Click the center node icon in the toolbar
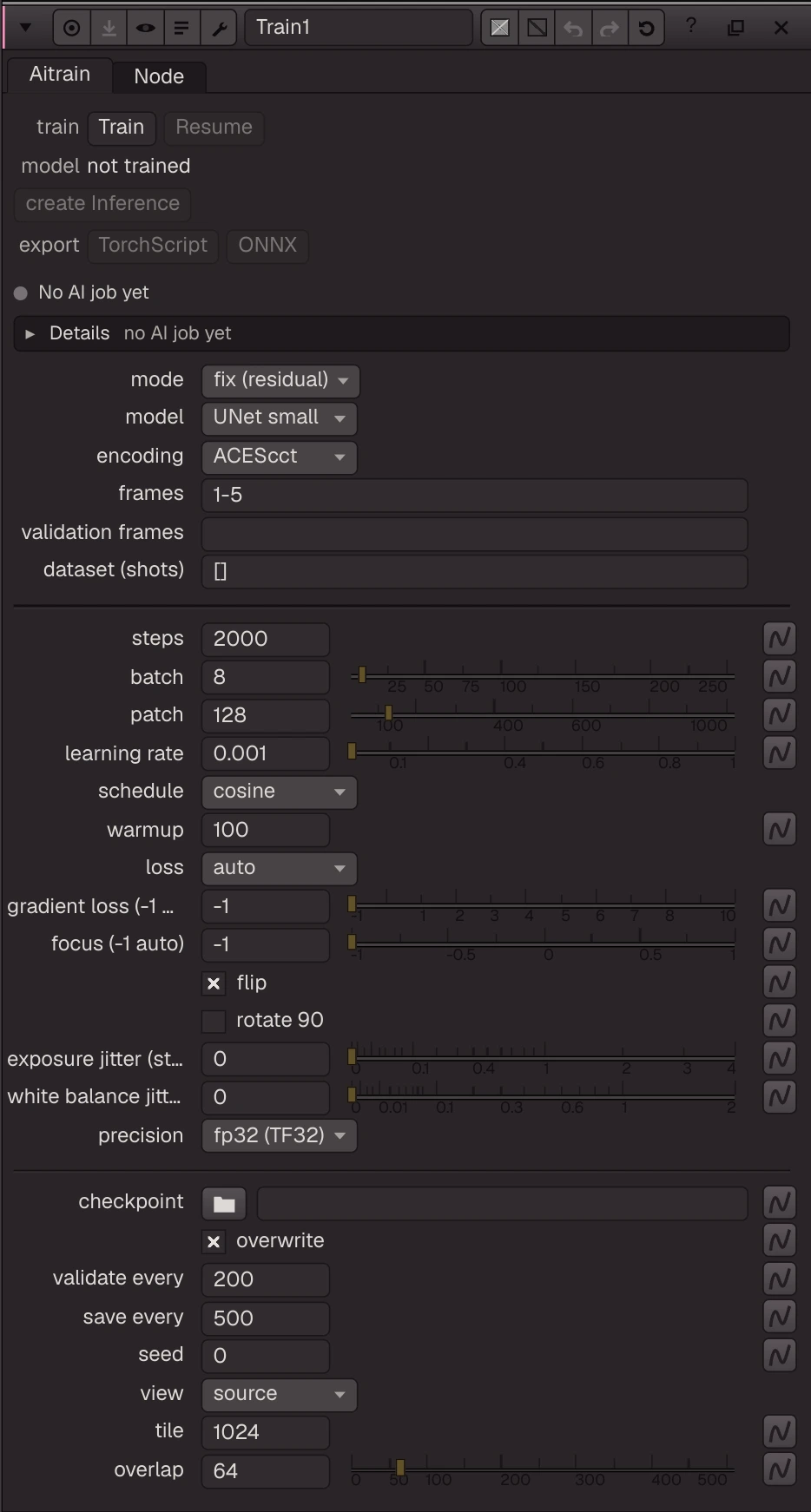 click(x=72, y=28)
